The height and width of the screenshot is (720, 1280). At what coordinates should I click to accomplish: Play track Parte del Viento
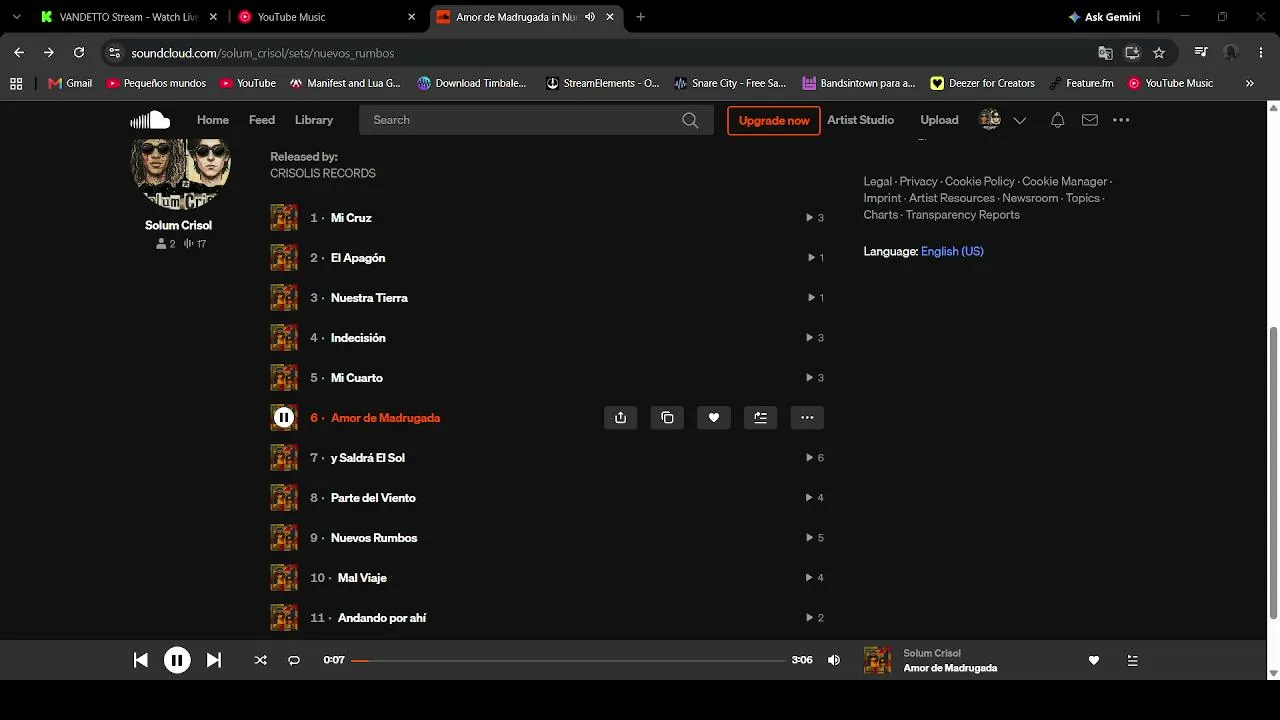click(373, 498)
